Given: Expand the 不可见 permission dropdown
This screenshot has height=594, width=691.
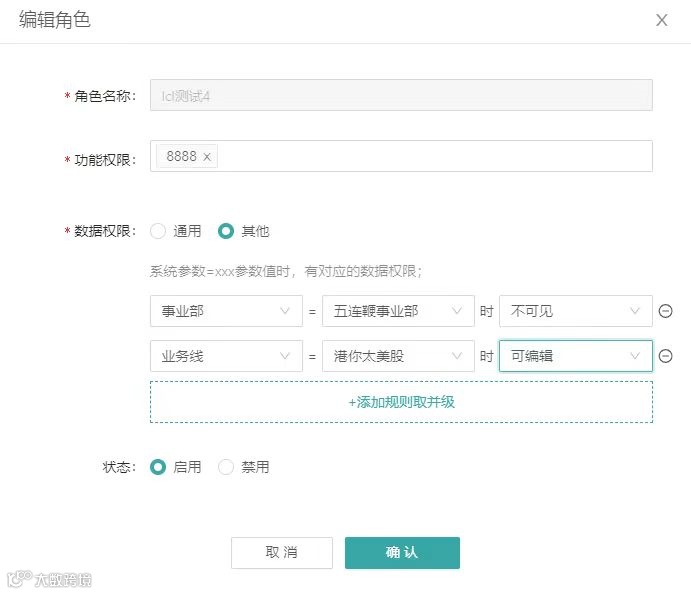Looking at the screenshot, I should point(575,311).
